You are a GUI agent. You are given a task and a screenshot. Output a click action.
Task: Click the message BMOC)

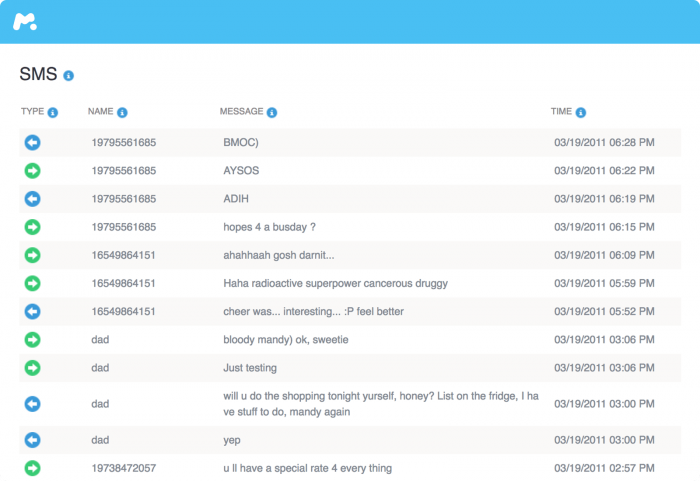pyautogui.click(x=241, y=142)
